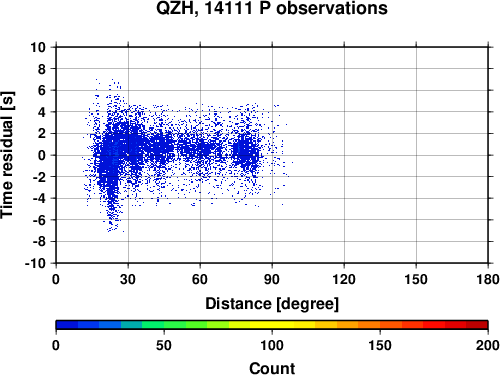Screen dimensions: 500x375
Task: Click the x-axis tick label 180
Action: tap(488, 279)
